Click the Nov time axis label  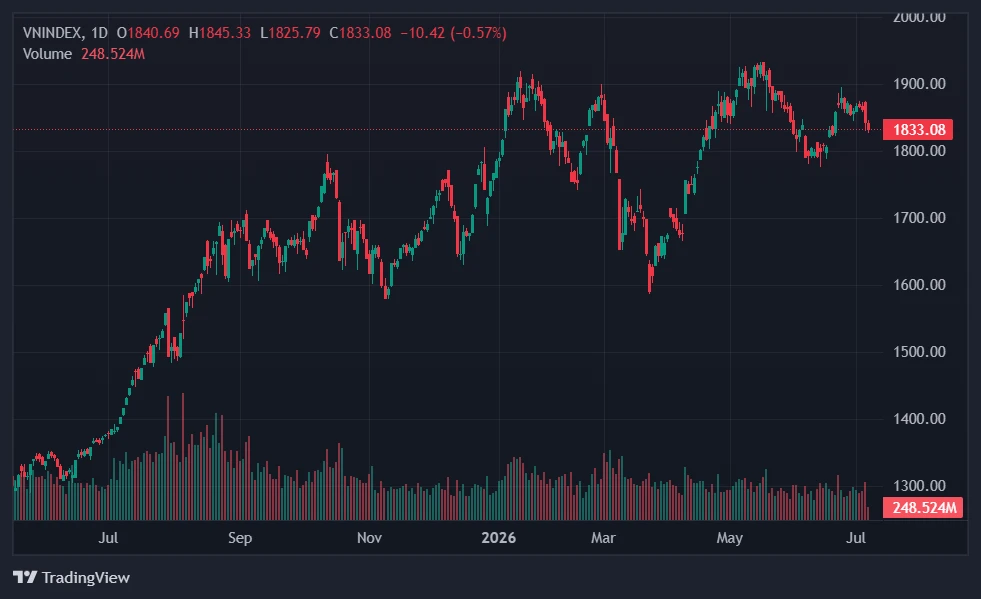point(369,538)
